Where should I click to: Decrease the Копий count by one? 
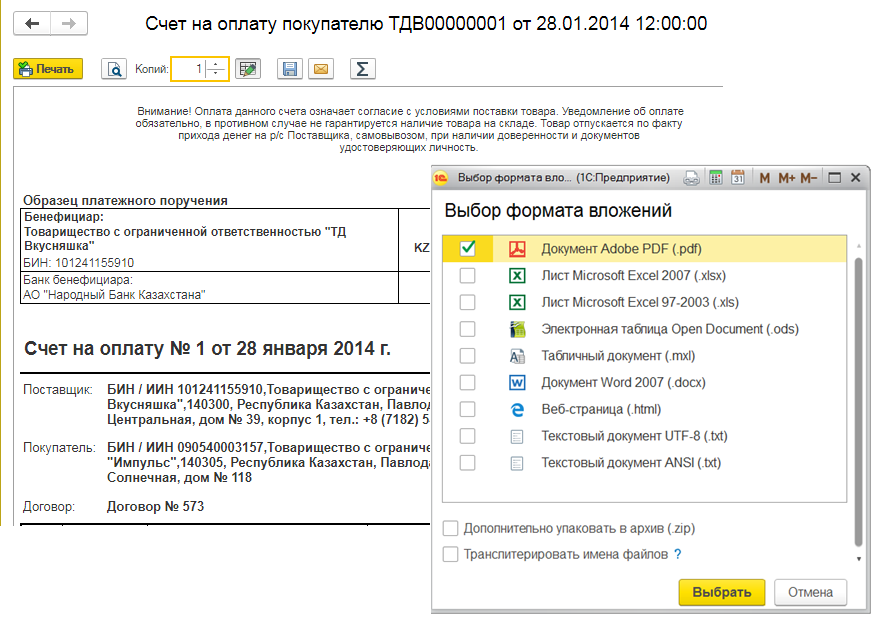pos(216,74)
